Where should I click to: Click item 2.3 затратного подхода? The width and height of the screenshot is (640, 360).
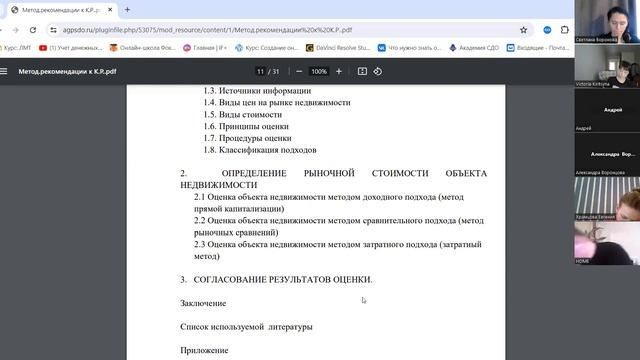click(x=338, y=250)
